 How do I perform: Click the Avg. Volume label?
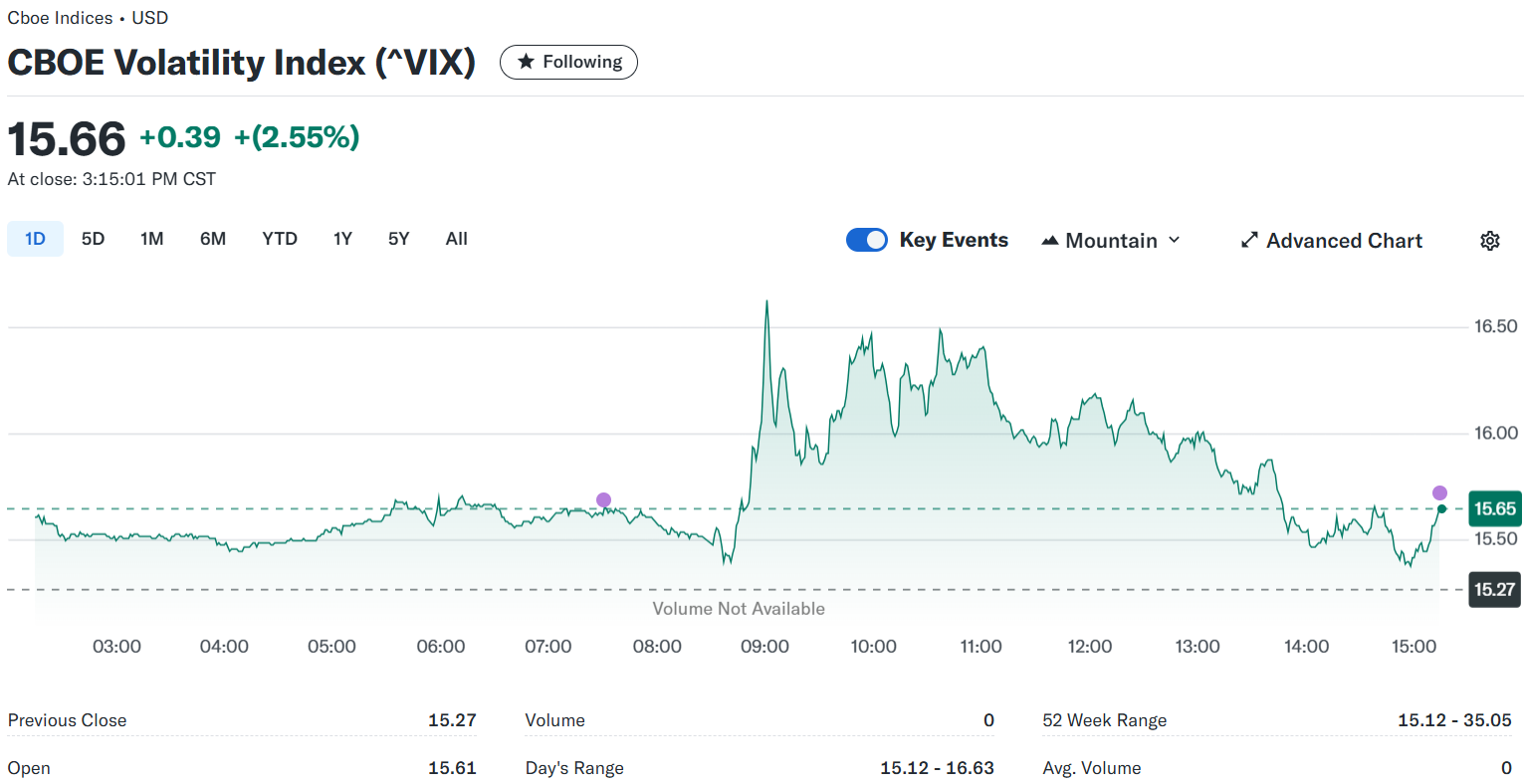(x=1092, y=768)
